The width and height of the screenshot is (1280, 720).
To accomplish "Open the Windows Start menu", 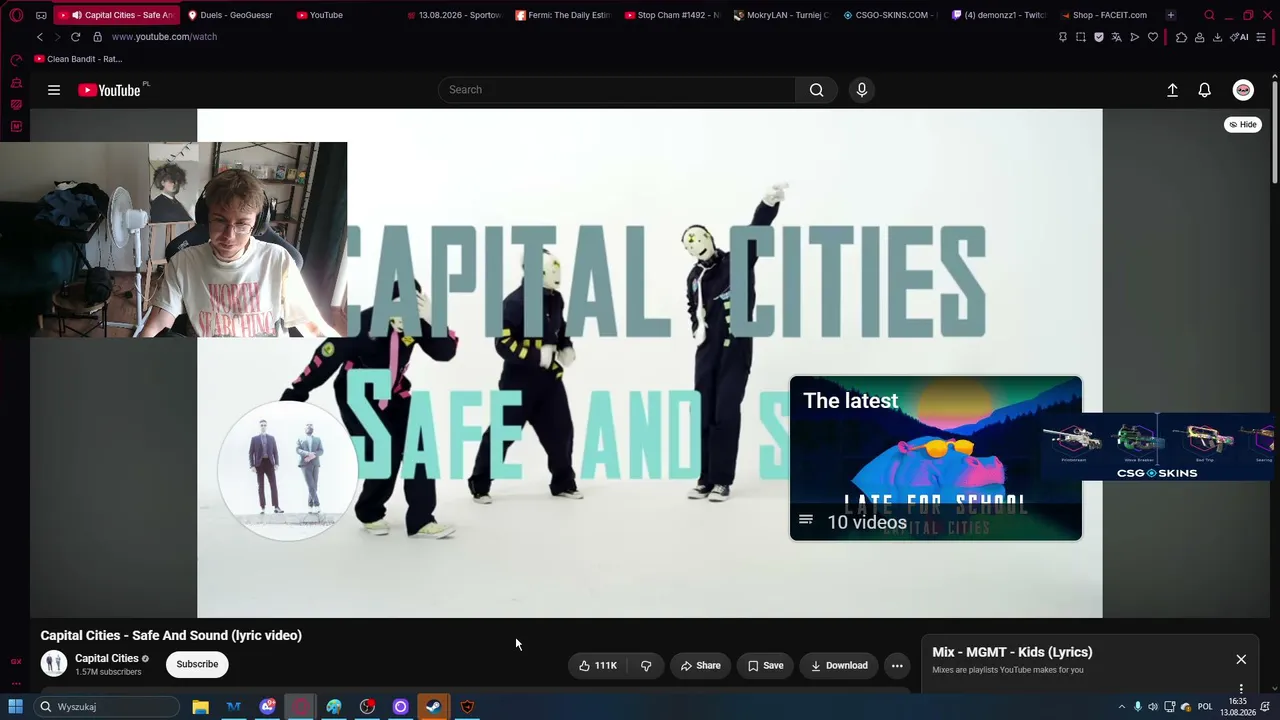I will 15,707.
